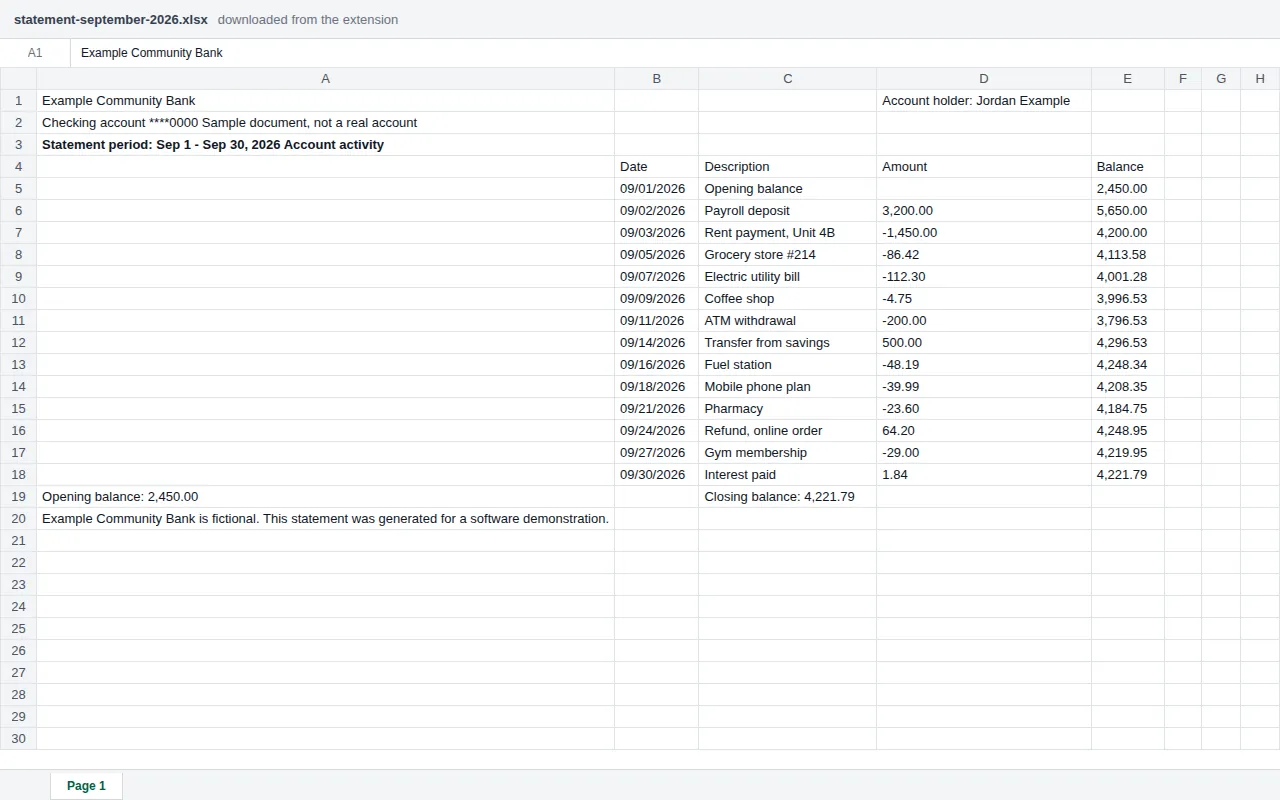Select the balance 5,650.00 cell
The width and height of the screenshot is (1280, 800).
point(1128,211)
